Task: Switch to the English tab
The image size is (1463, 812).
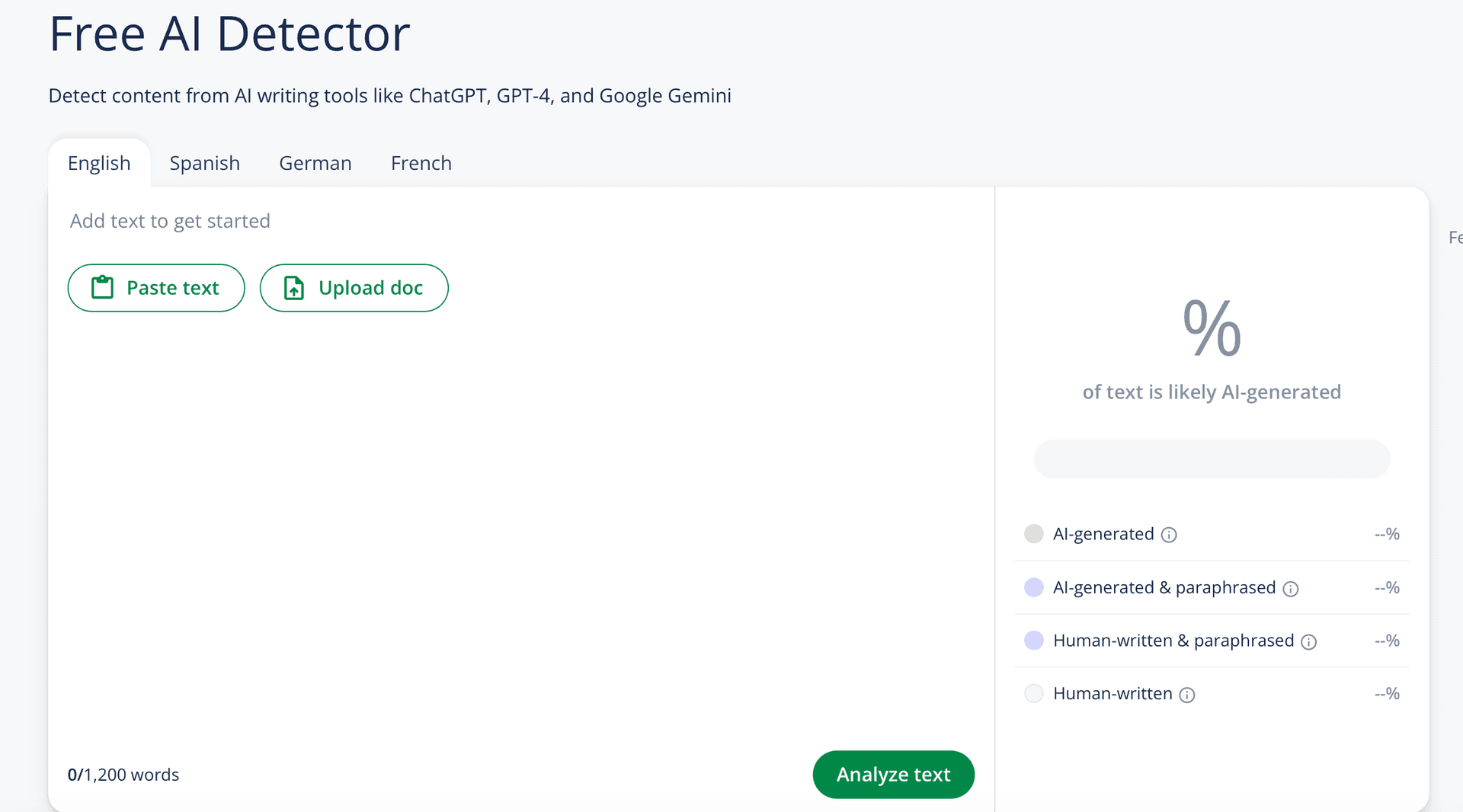Action: pyautogui.click(x=99, y=163)
